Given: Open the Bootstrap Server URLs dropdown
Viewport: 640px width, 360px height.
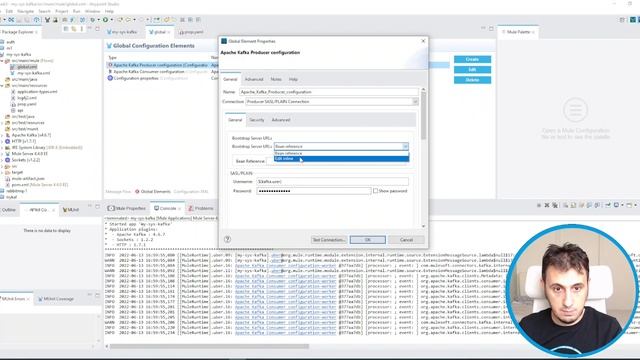Looking at the screenshot, I should 405,146.
